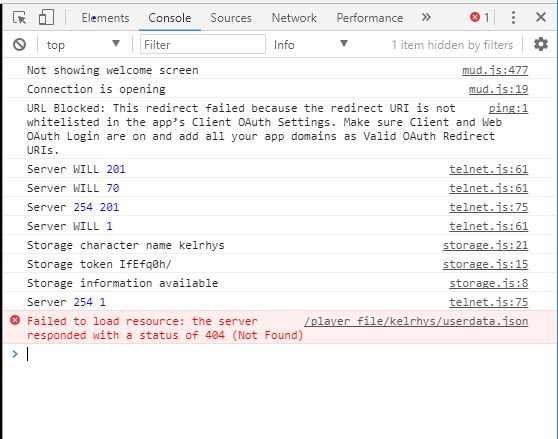Open the DevTools three-dot menu
The height and width of the screenshot is (439, 558).
tap(513, 17)
